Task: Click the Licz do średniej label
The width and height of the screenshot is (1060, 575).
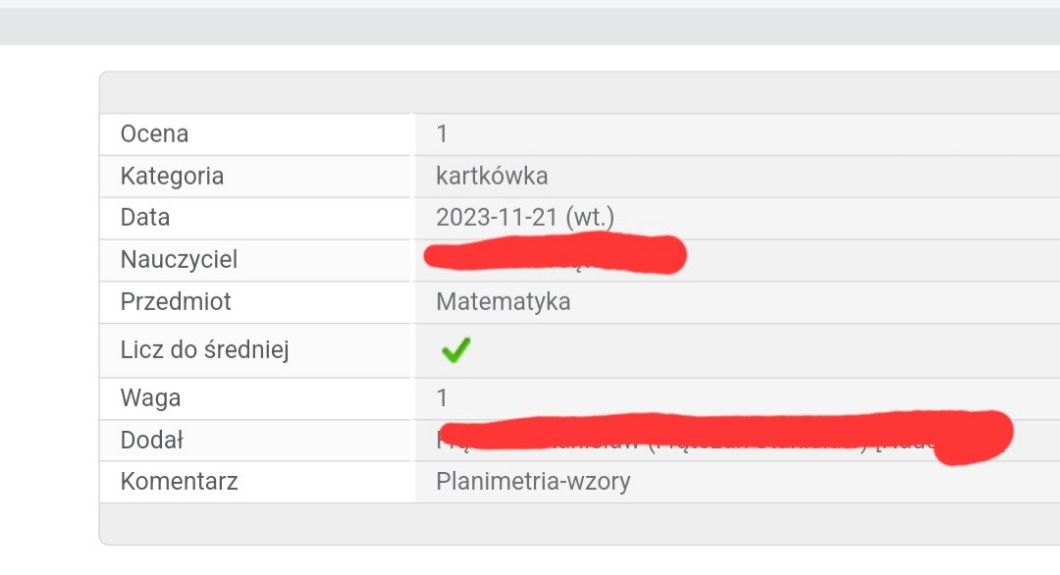Action: (x=204, y=351)
